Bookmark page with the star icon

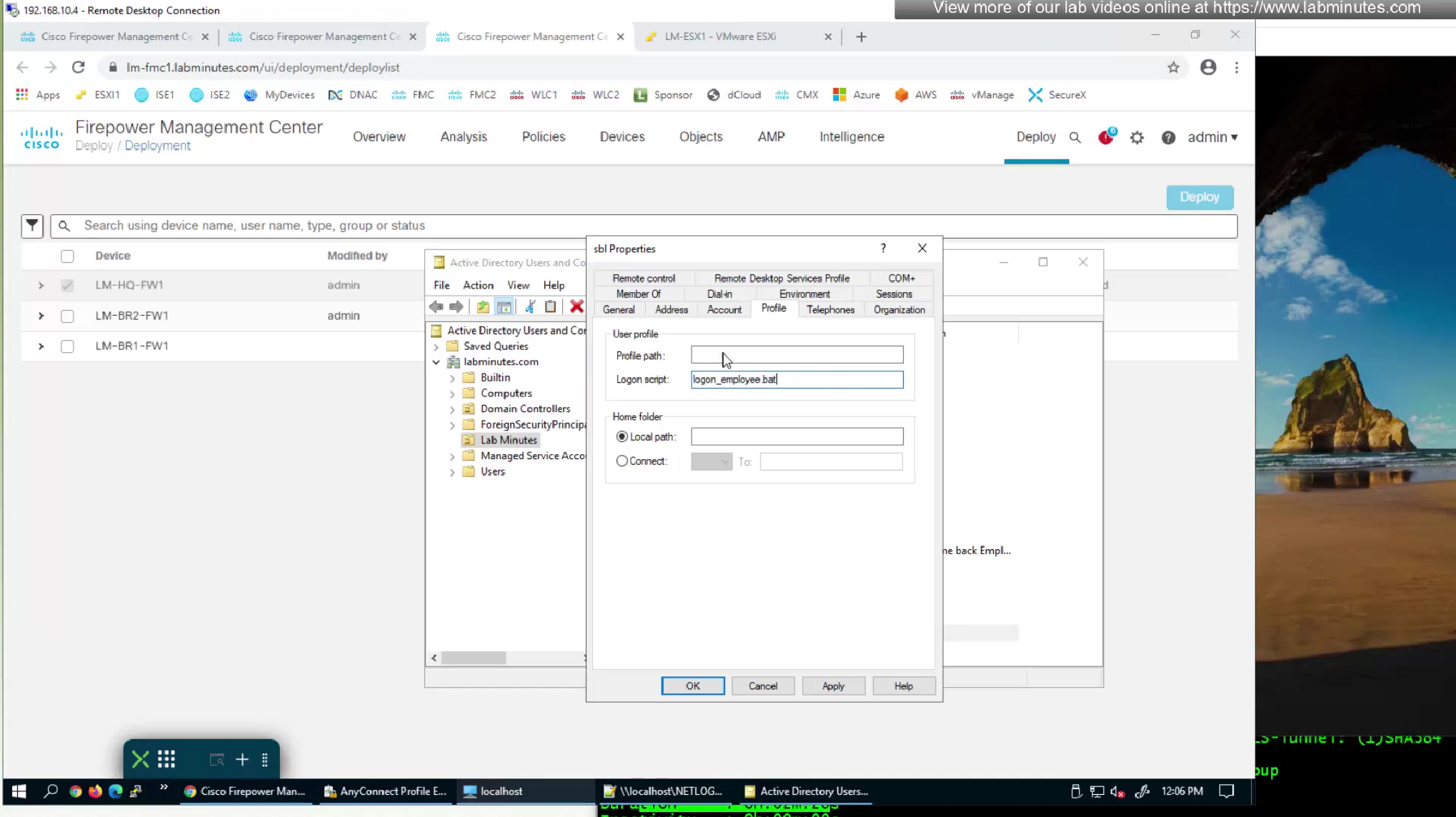tap(1173, 67)
